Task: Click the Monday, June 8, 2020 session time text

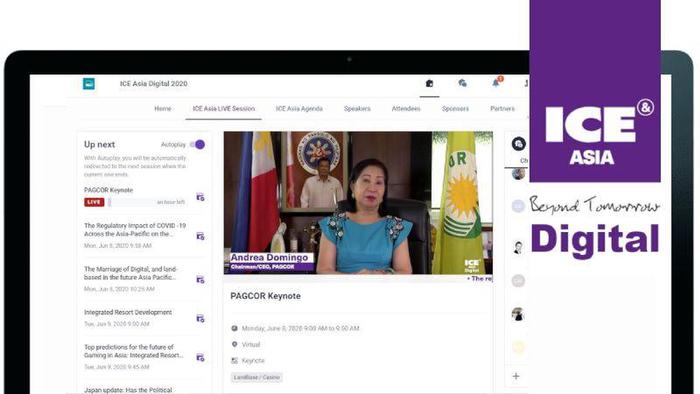Action: click(300, 328)
